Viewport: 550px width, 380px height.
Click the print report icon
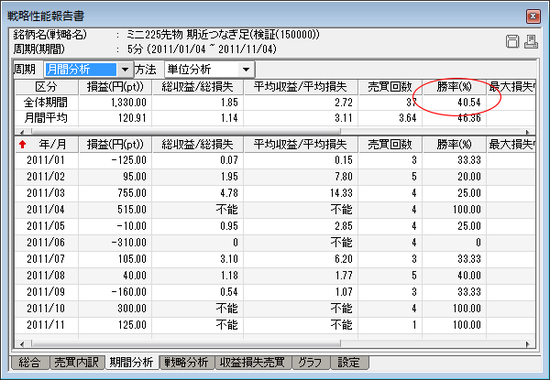coord(531,42)
